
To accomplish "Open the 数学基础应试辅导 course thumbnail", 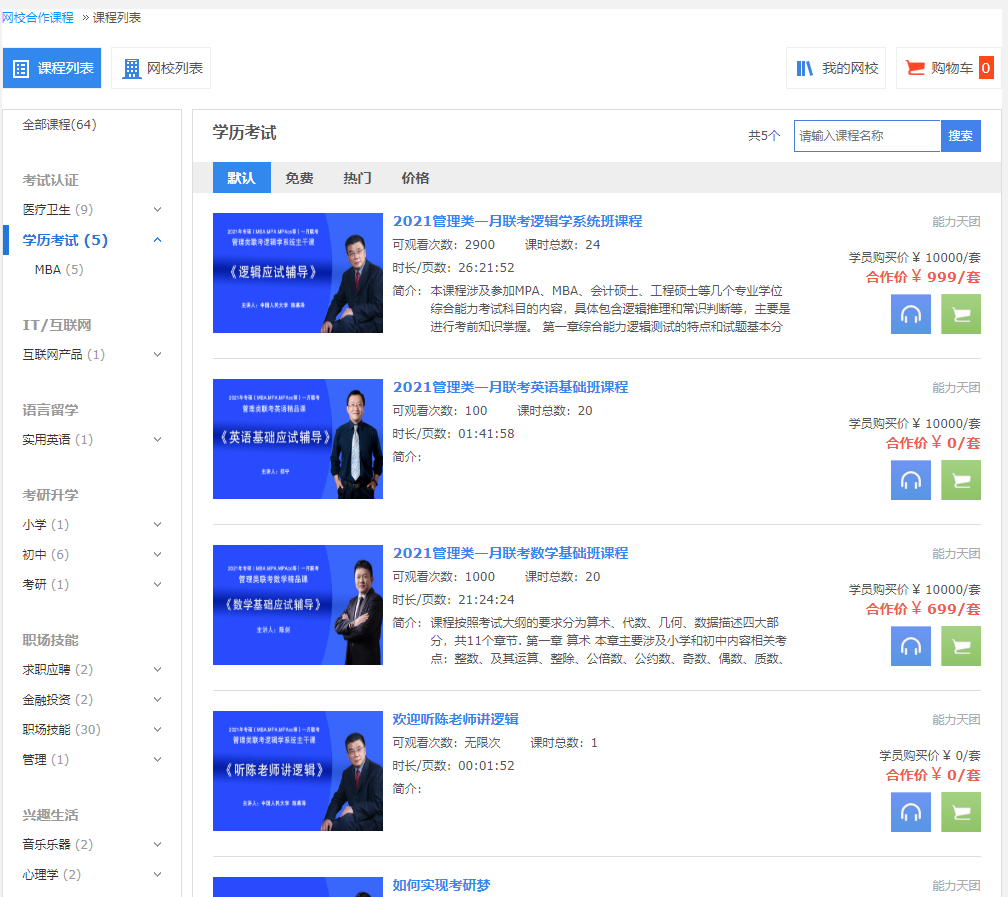I will click(x=298, y=605).
